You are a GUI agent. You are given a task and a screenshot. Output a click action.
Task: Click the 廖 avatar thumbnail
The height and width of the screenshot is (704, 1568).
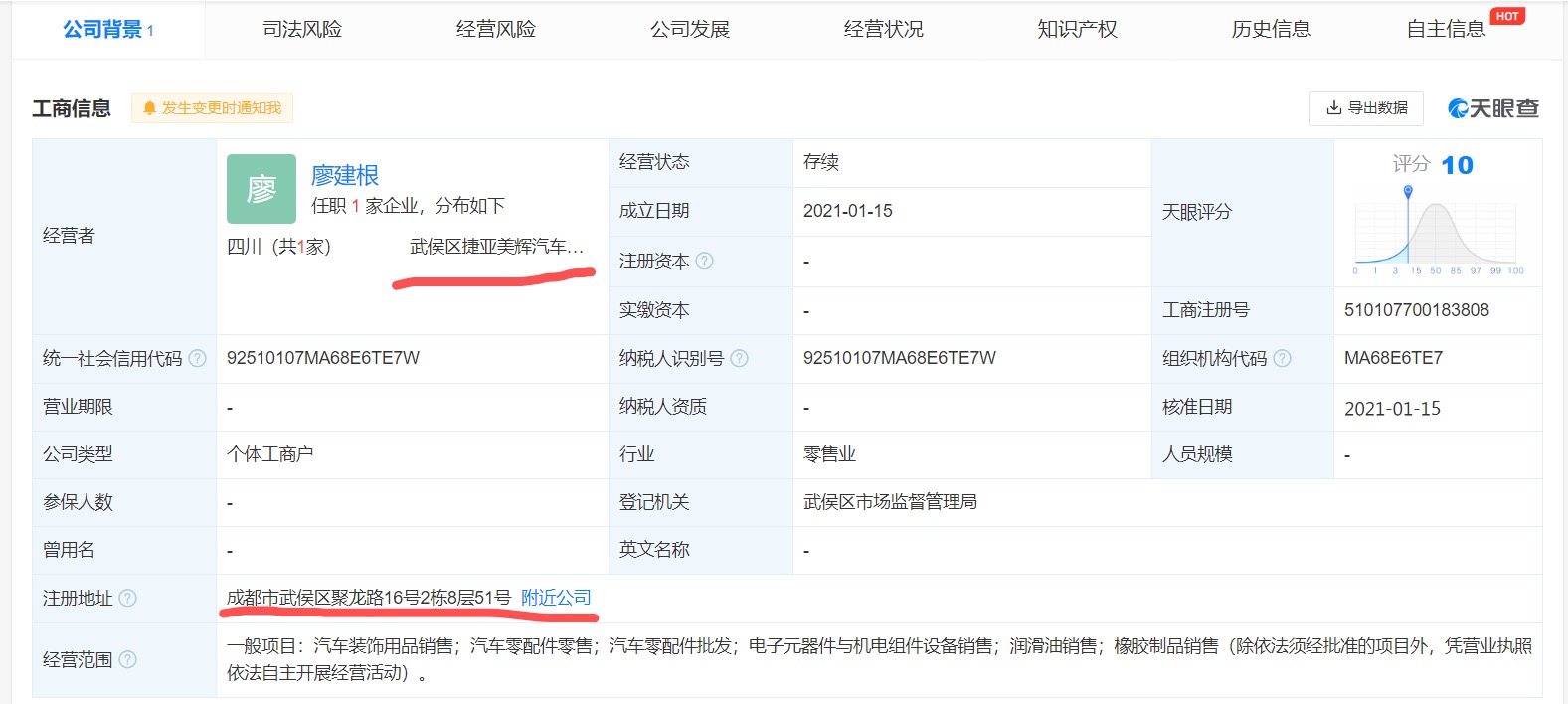pos(261,189)
